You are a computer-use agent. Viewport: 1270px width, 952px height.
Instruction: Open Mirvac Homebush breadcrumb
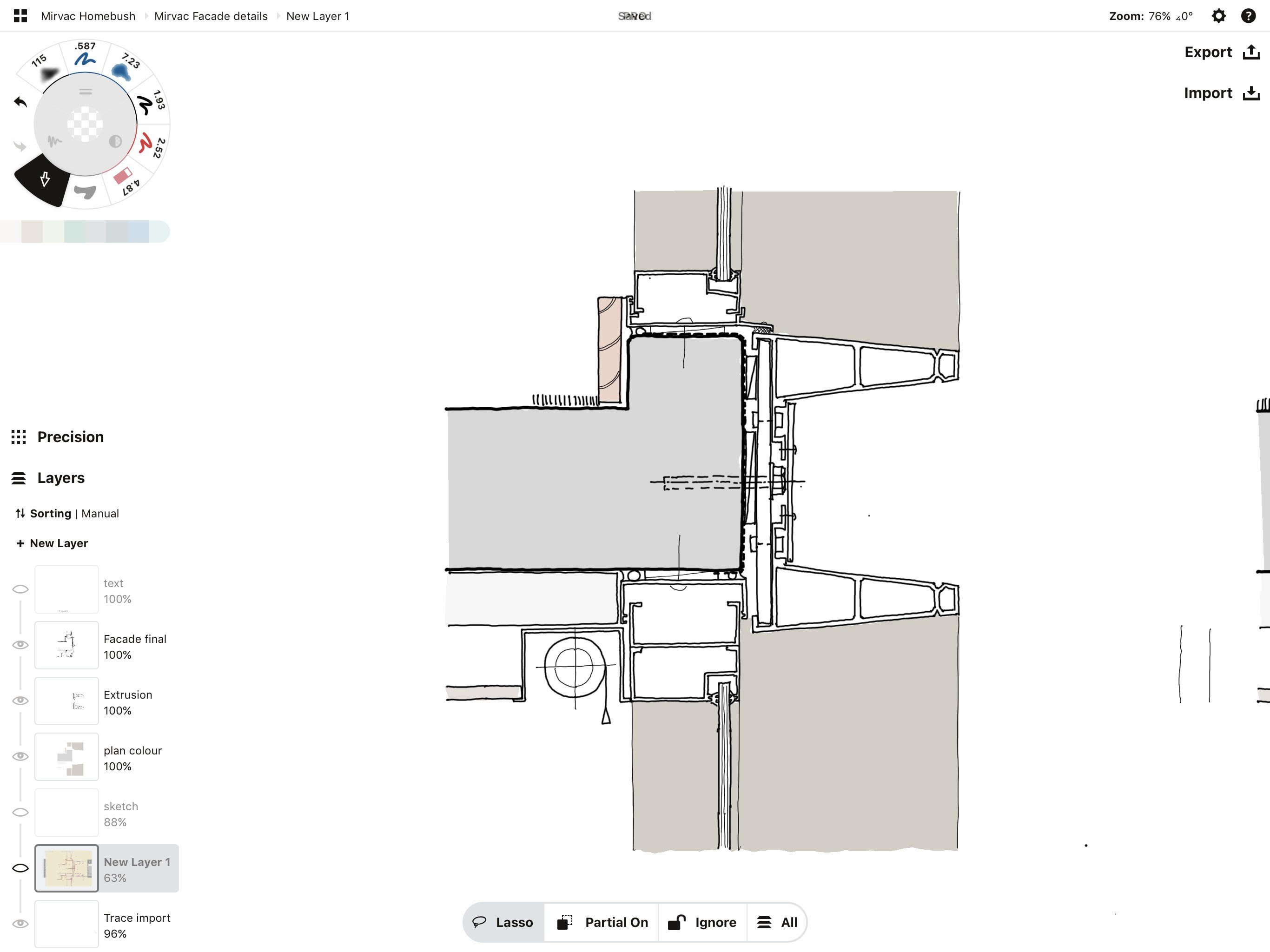(88, 16)
